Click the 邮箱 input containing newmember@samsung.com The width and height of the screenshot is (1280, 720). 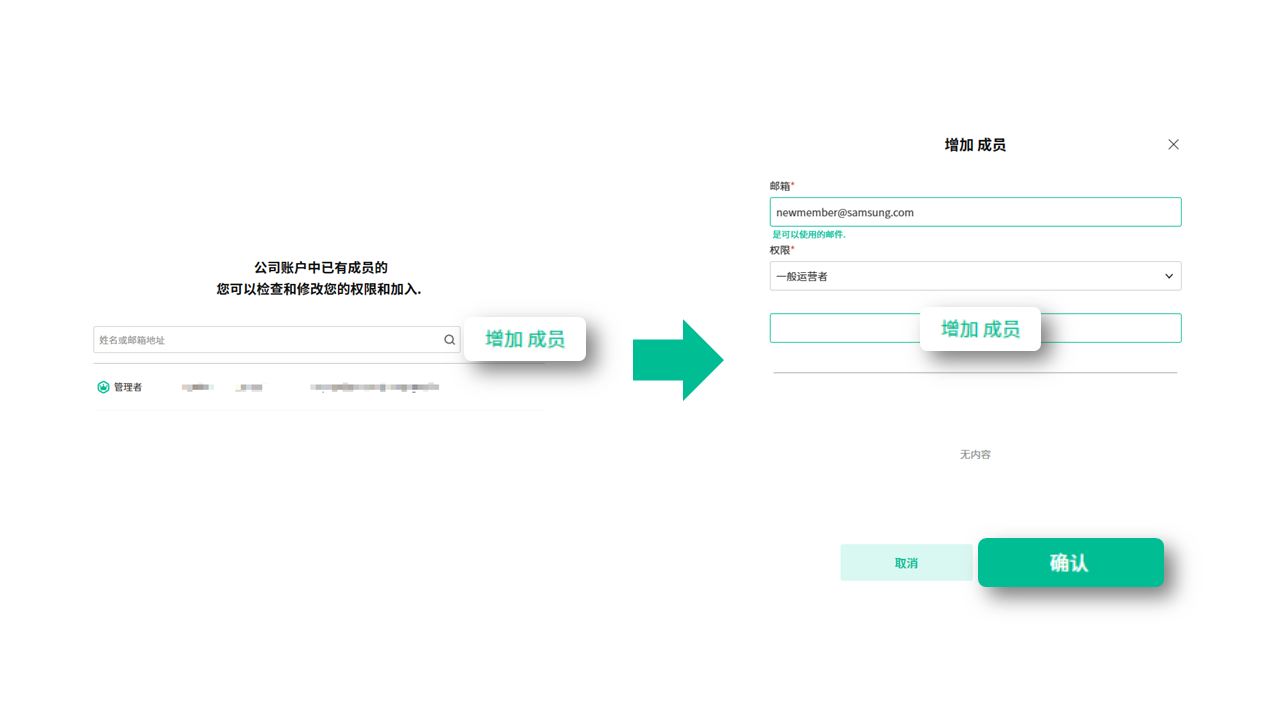[975, 212]
